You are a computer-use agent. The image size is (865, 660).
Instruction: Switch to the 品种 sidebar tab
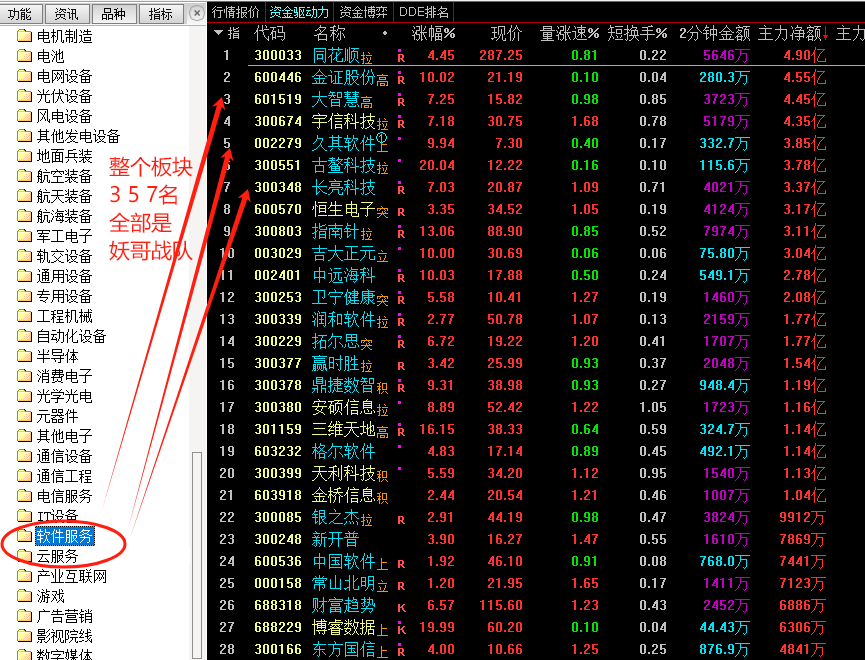114,14
